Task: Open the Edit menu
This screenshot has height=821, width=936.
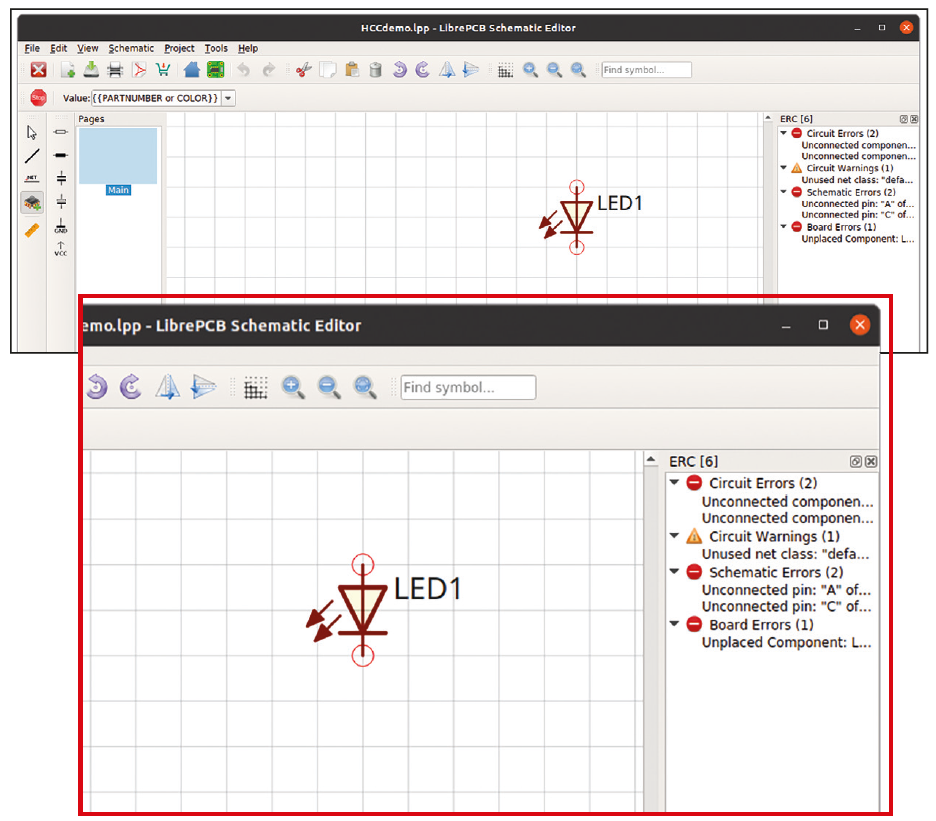Action: pyautogui.click(x=58, y=48)
